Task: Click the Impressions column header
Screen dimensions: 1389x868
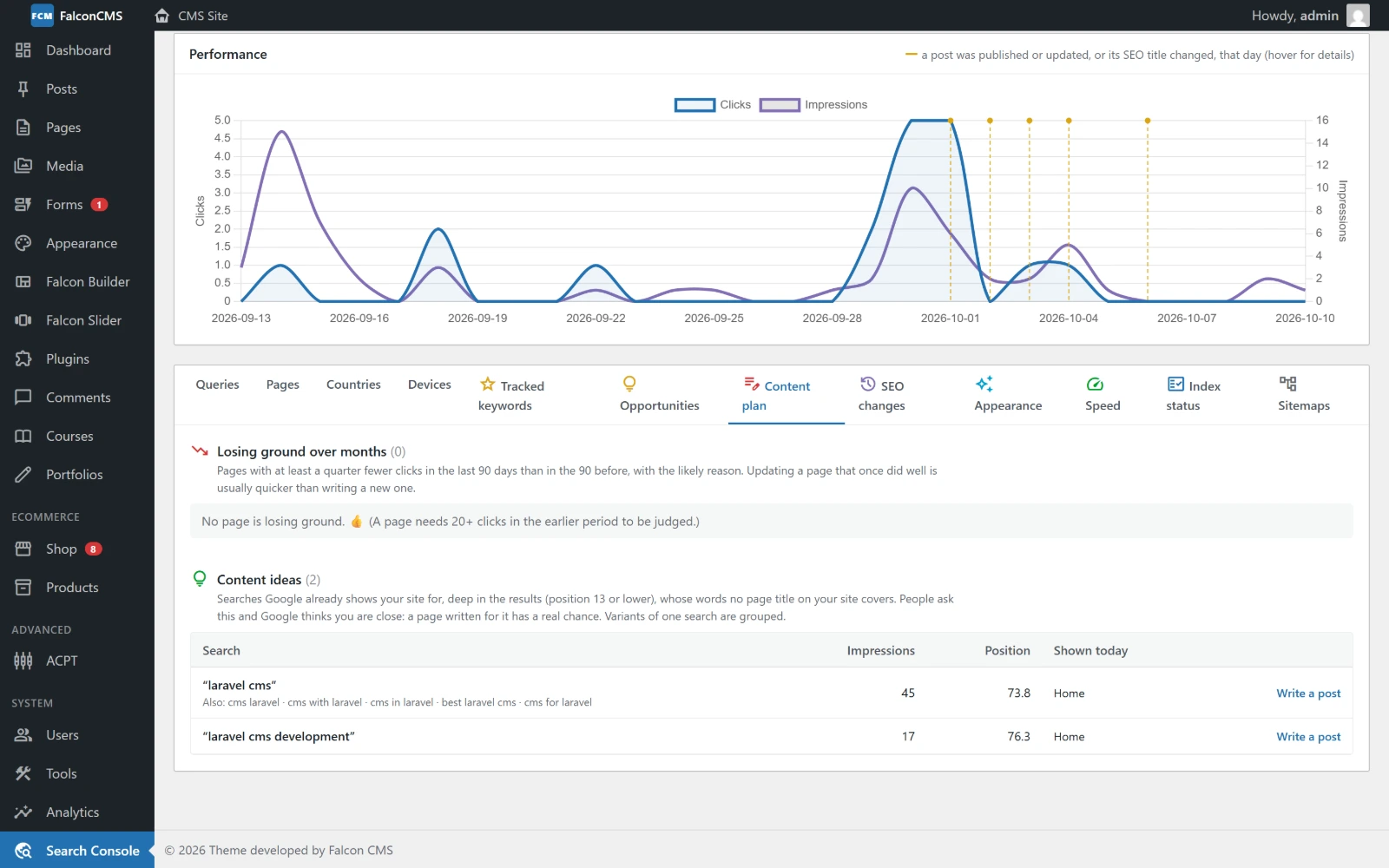Action: tap(880, 650)
